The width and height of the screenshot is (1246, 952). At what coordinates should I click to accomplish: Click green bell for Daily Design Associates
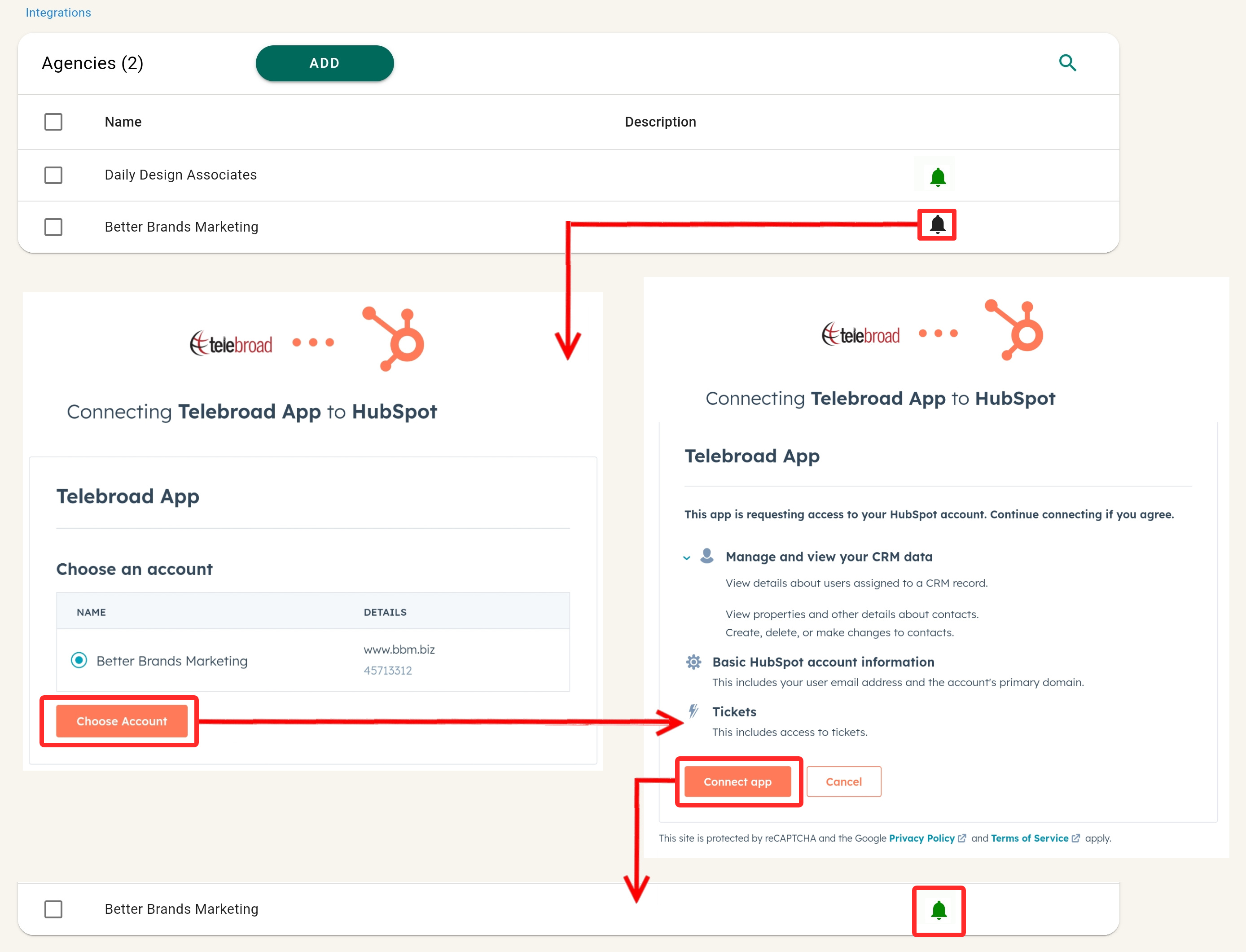click(938, 177)
